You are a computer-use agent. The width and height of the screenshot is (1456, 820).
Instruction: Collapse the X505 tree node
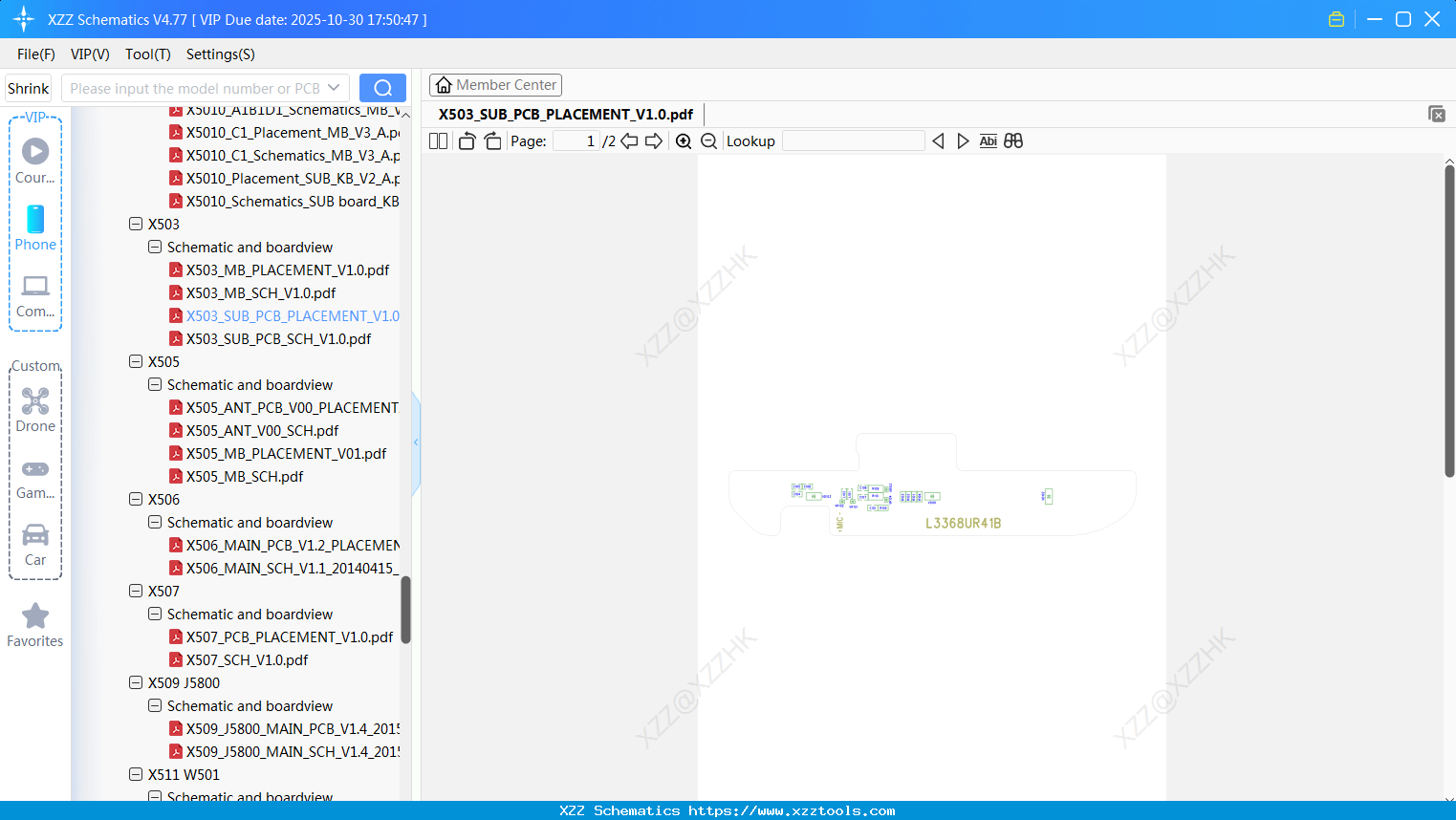tap(135, 361)
